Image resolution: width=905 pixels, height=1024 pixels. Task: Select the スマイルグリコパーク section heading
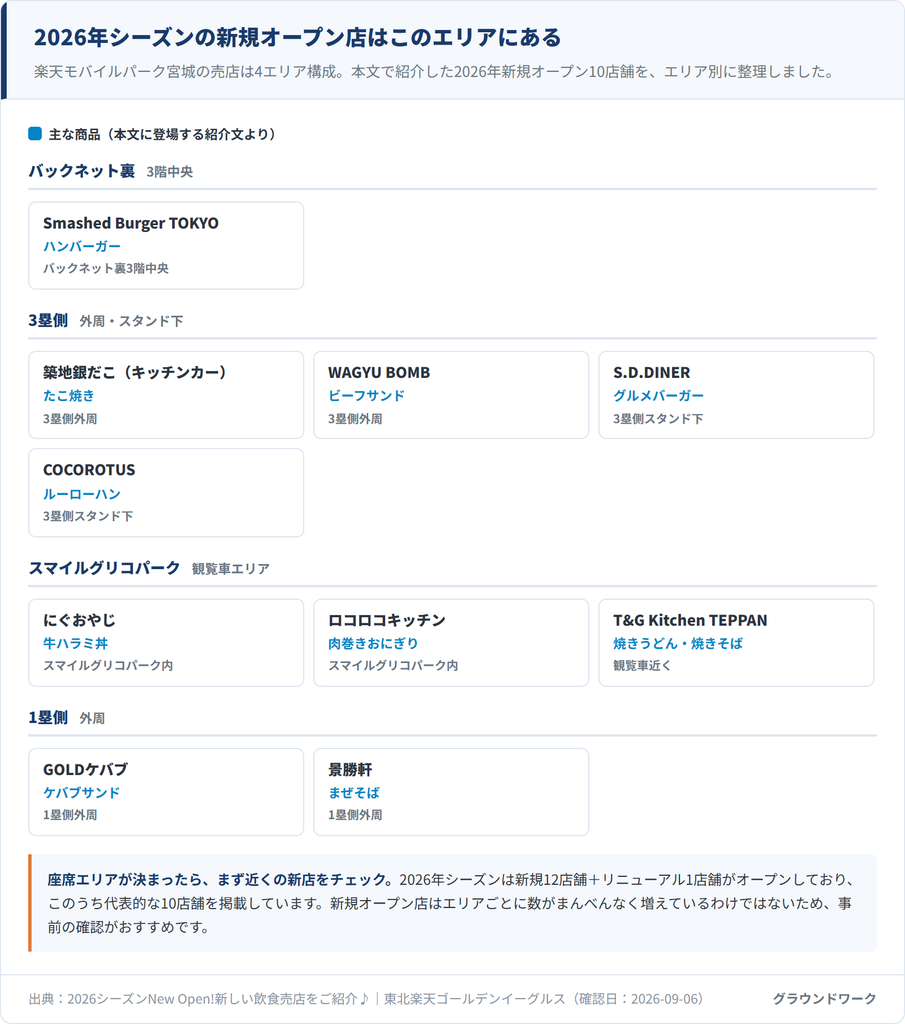pos(104,568)
